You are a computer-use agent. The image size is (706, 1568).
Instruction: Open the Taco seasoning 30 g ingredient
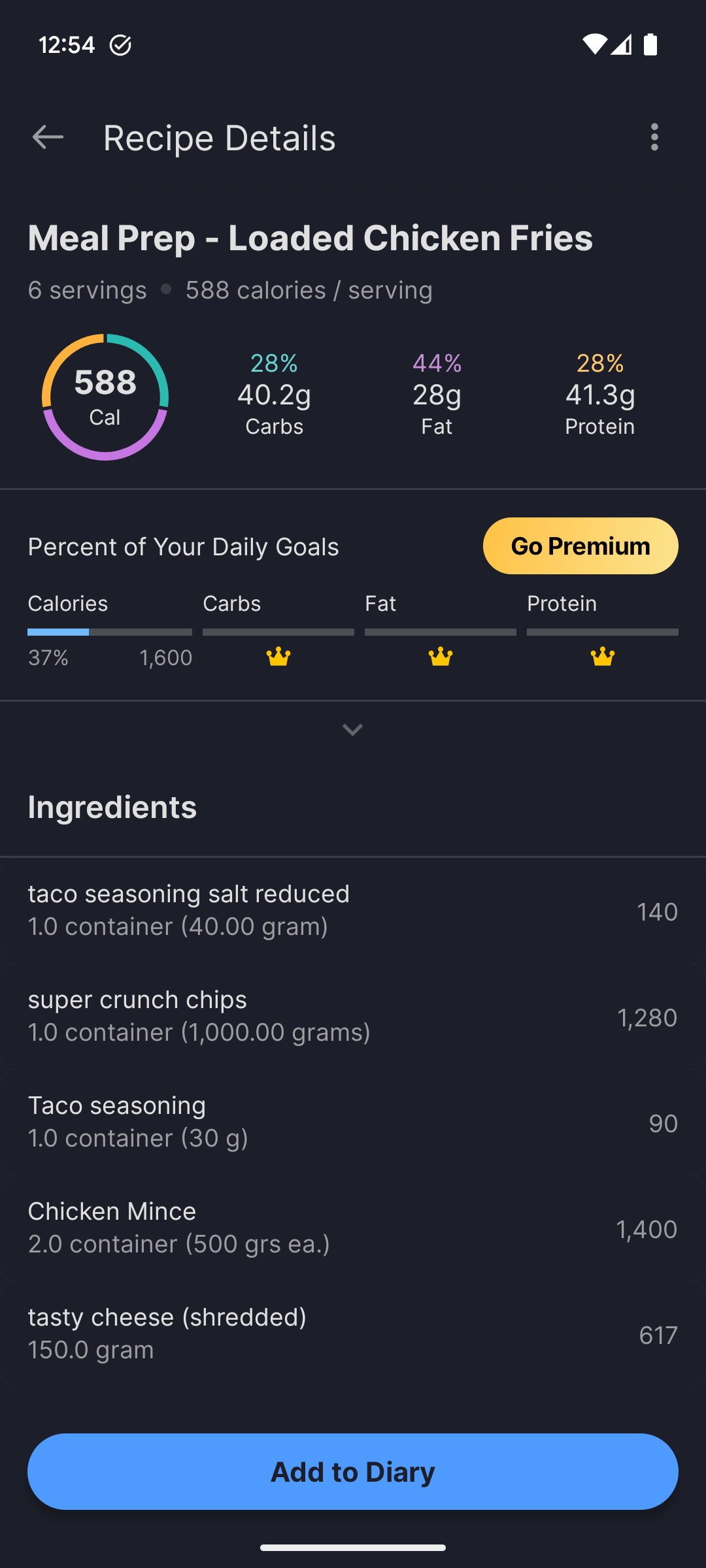tap(353, 1122)
